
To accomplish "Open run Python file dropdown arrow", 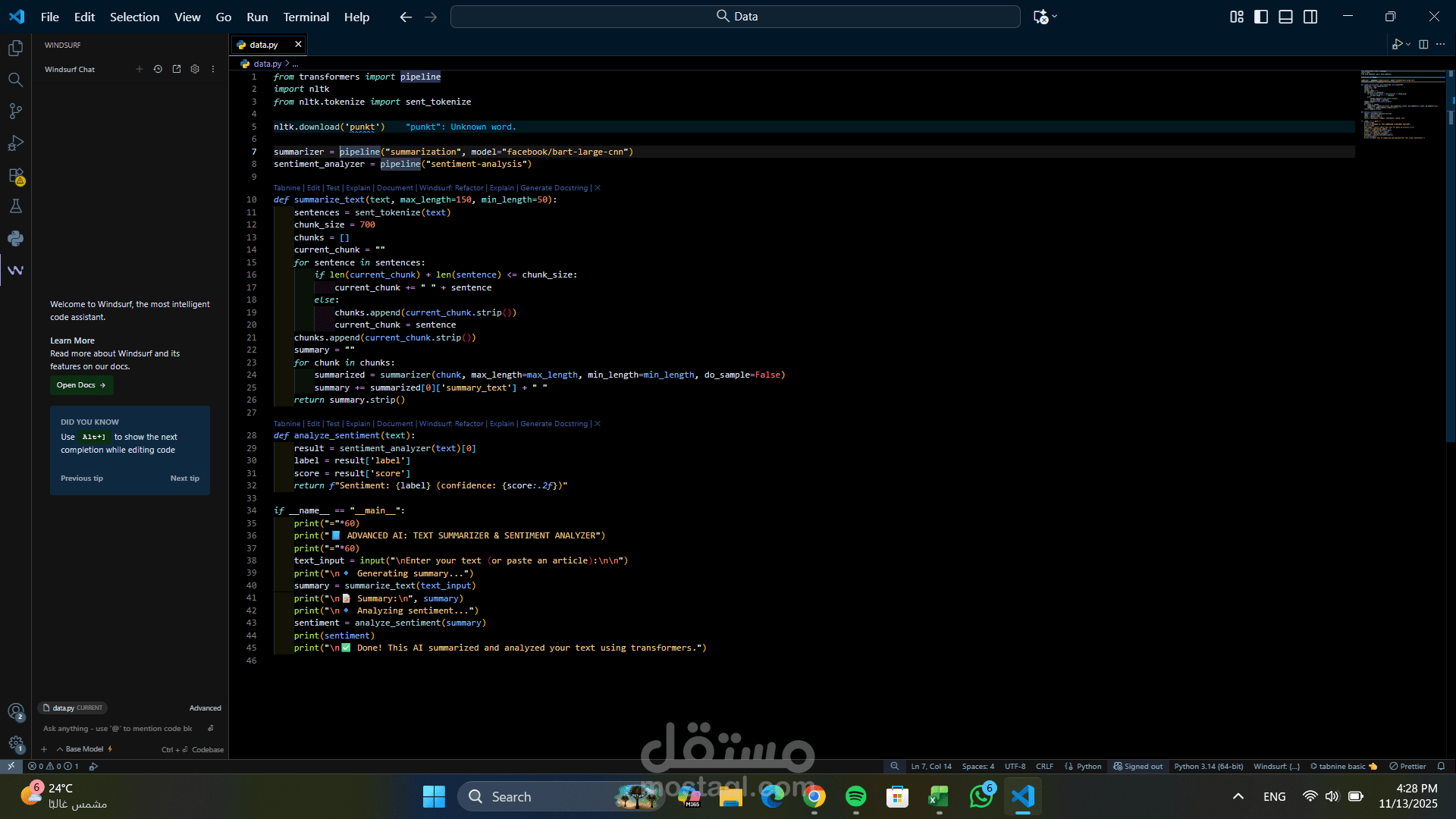I will click(1408, 45).
